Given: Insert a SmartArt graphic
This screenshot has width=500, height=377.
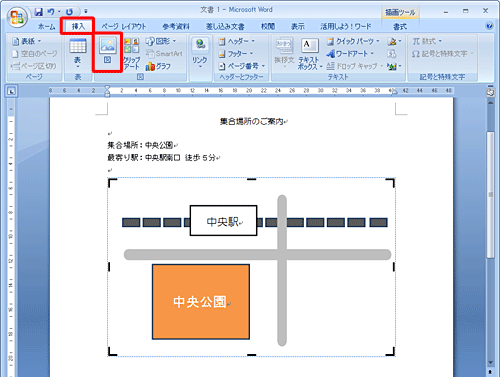Looking at the screenshot, I should pos(164,53).
